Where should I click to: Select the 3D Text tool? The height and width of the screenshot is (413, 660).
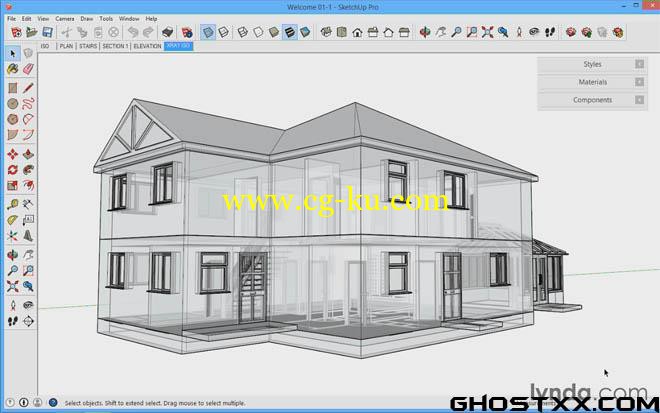coord(28,235)
